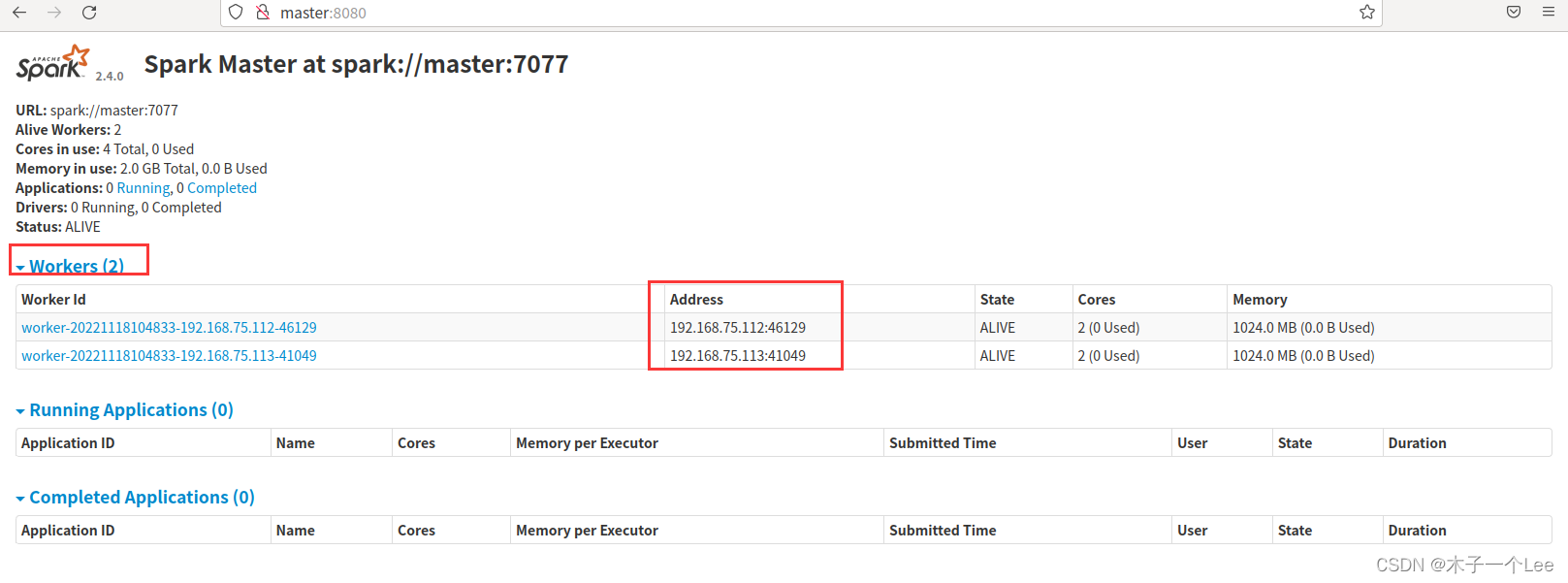Open the insecure connection lock icon
Viewport: 1568px width, 583px height.
[x=262, y=13]
